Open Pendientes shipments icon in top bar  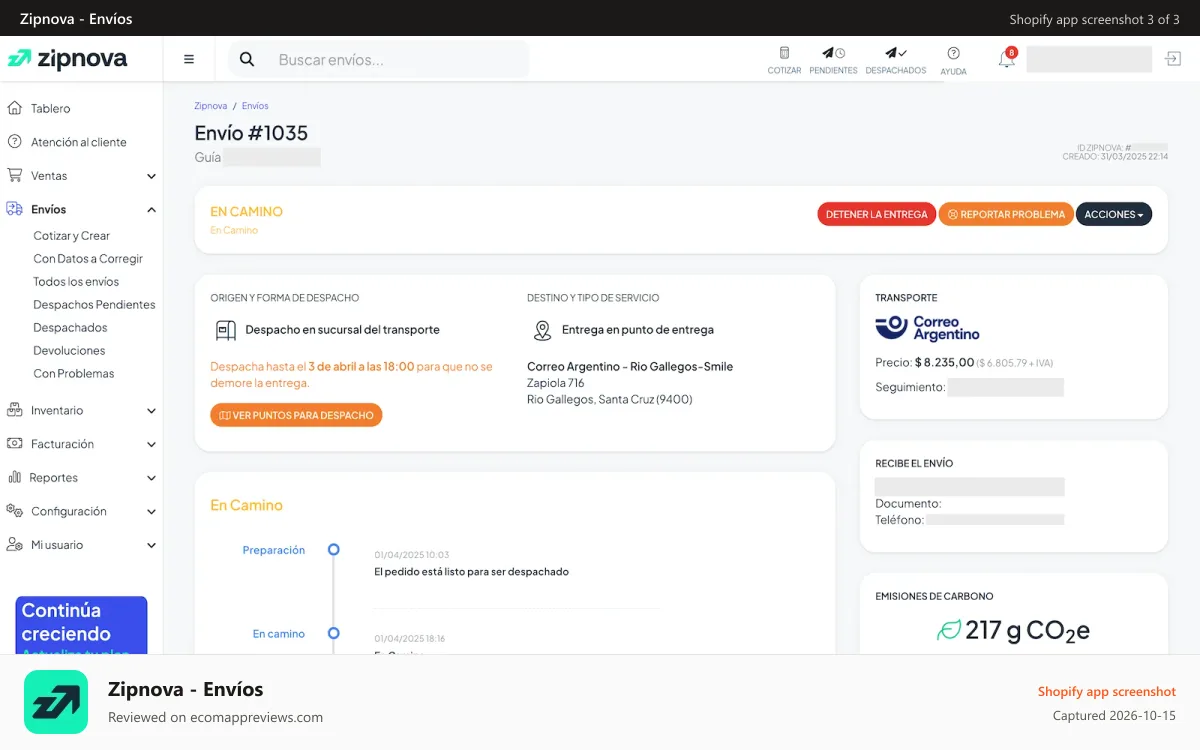pos(833,53)
